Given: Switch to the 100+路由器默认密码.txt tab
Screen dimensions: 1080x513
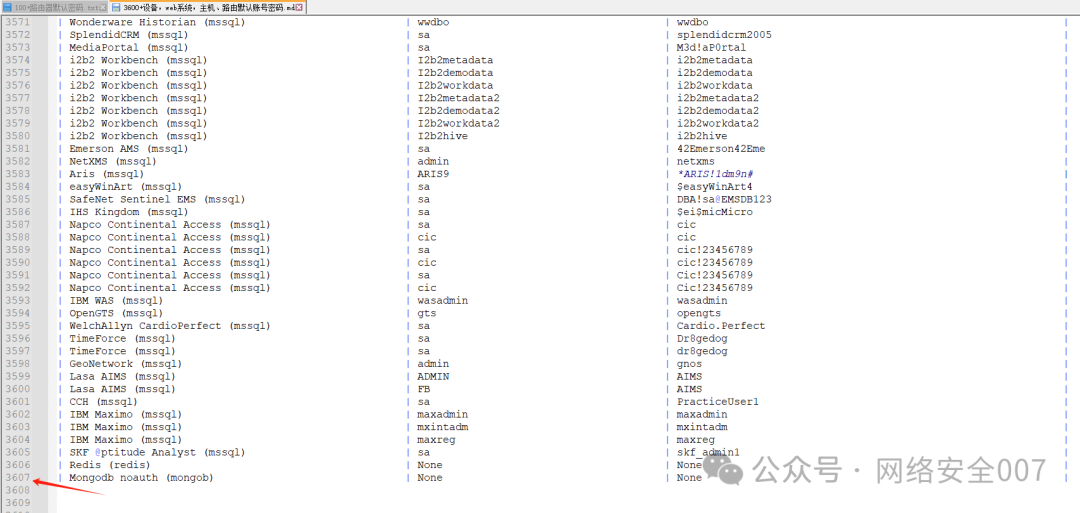Looking at the screenshot, I should coord(54,7).
